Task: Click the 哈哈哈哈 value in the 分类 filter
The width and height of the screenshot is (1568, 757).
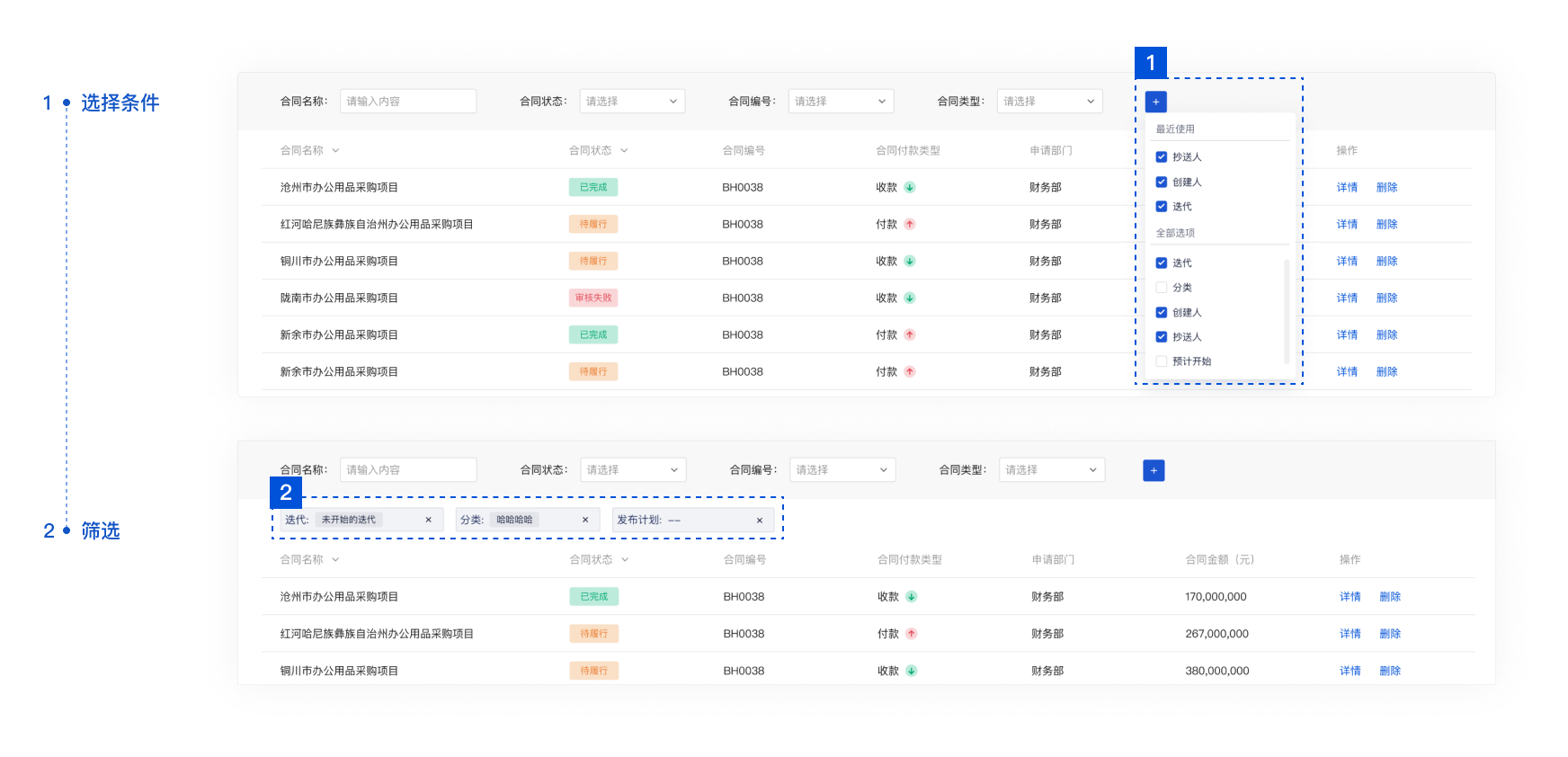Action: [514, 520]
